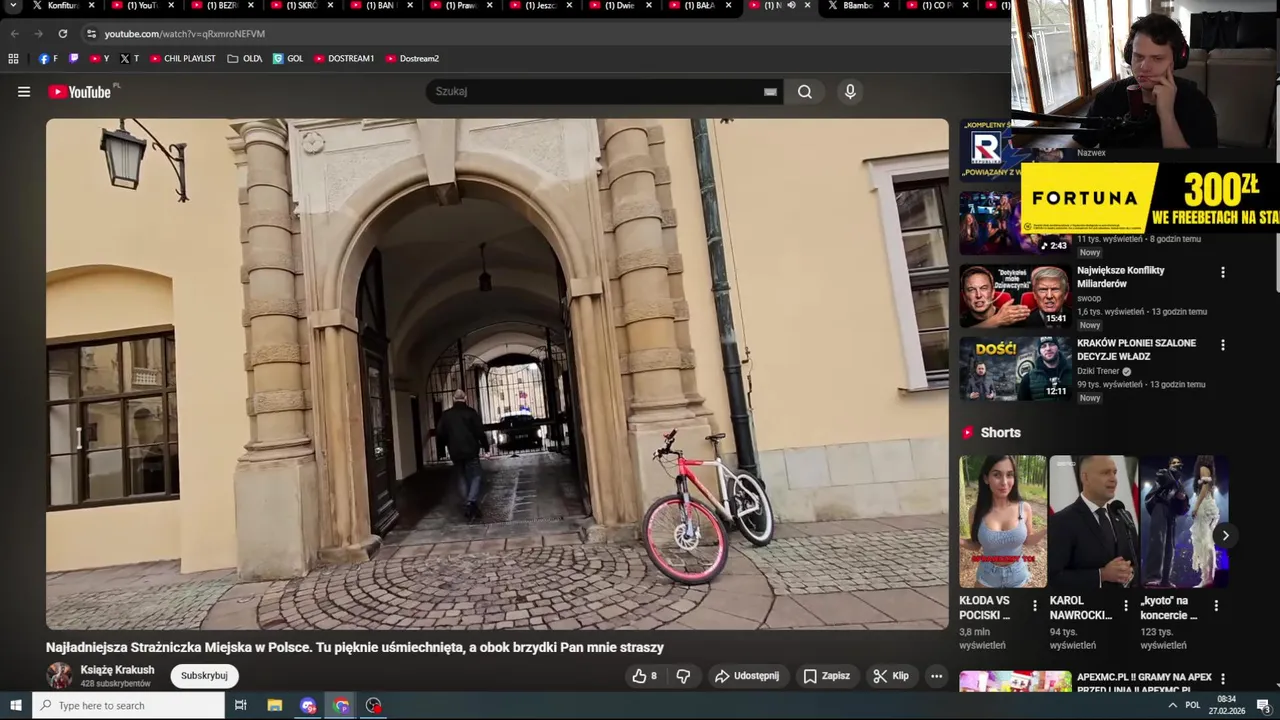1280x720 pixels.
Task: Go to YouTube home via logo
Action: (80, 92)
